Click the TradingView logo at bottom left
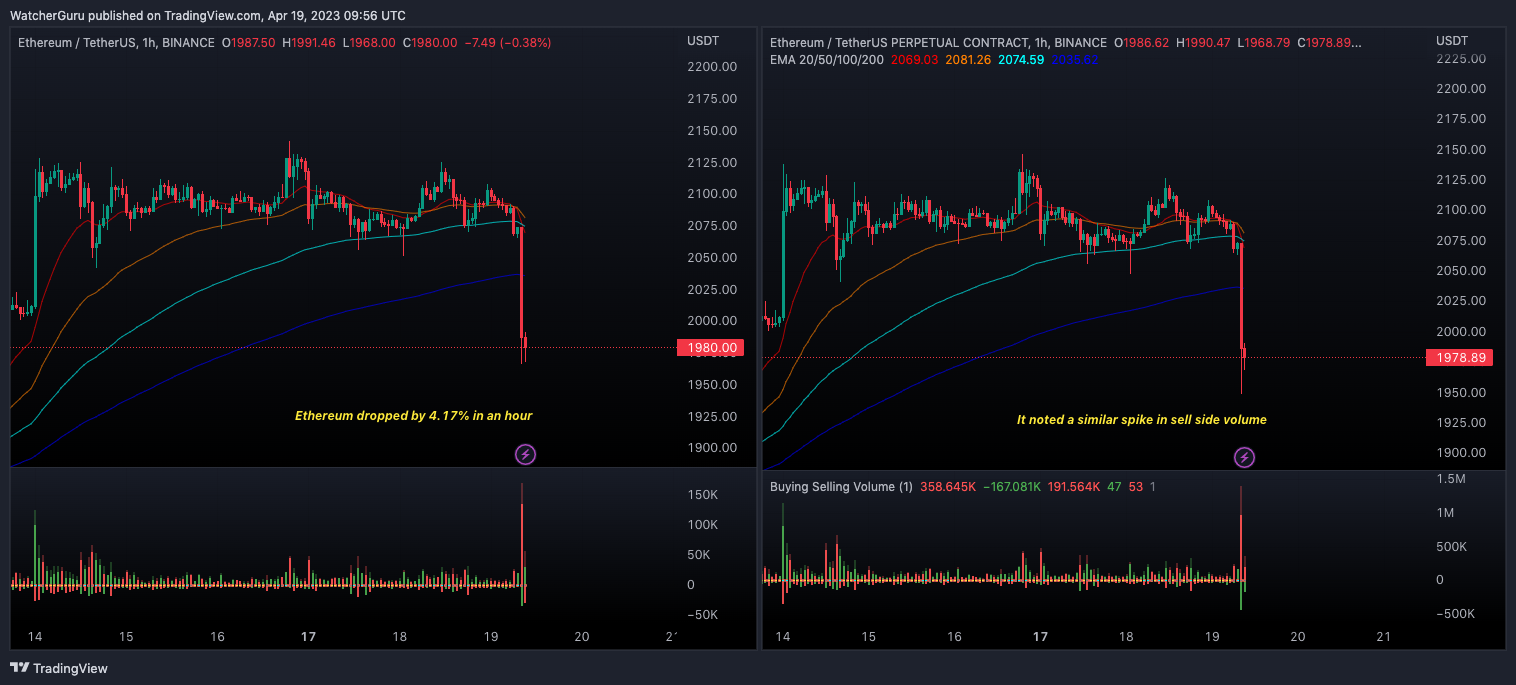 point(59,668)
